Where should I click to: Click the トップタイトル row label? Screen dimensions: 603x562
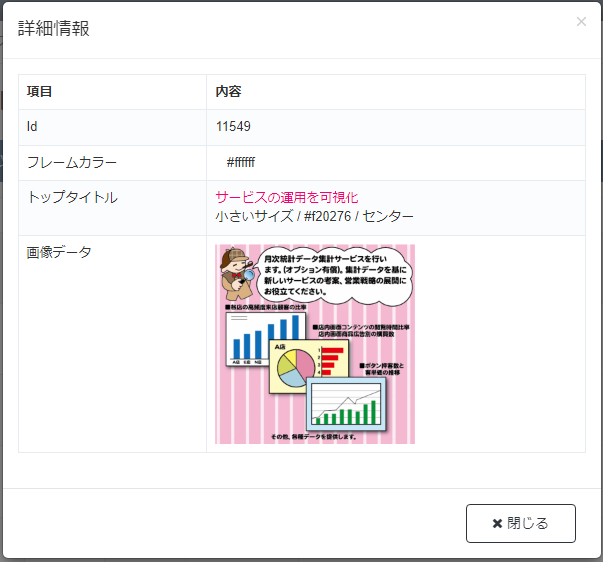pyautogui.click(x=72, y=197)
